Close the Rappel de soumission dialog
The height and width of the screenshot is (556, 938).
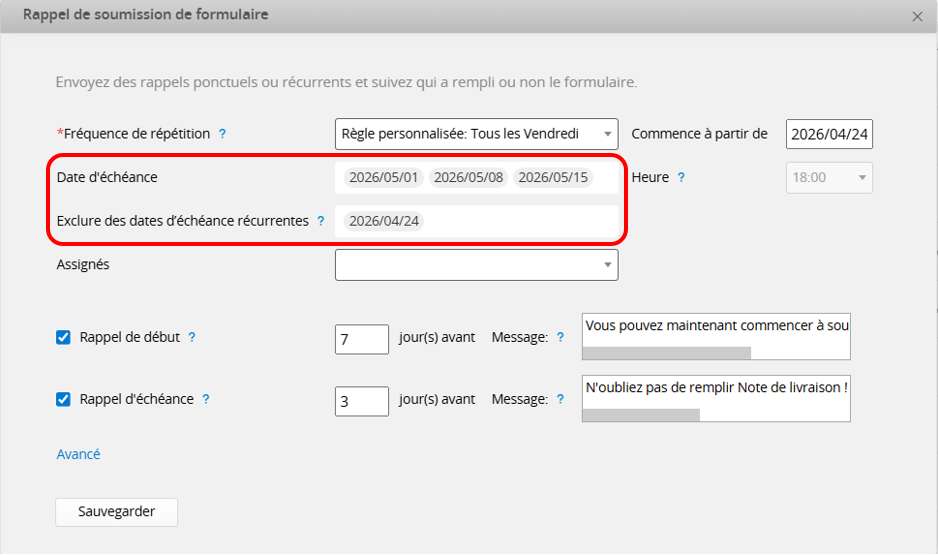(917, 16)
